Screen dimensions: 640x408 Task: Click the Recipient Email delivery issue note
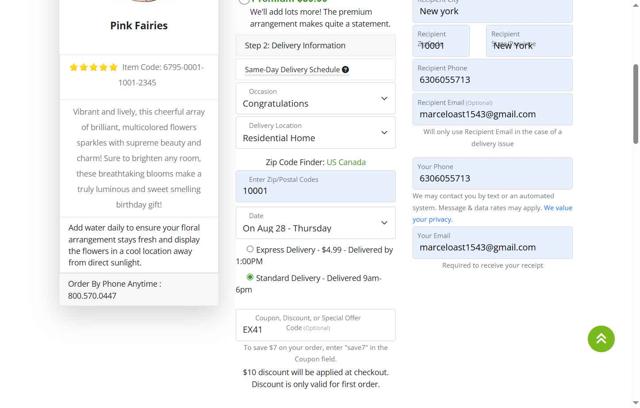click(492, 137)
